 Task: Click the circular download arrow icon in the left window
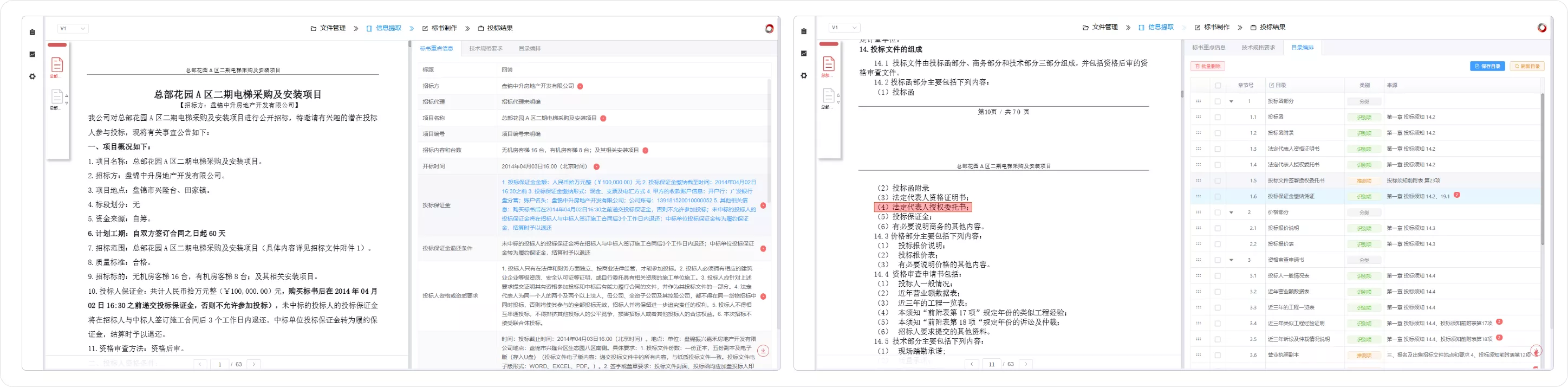763,351
